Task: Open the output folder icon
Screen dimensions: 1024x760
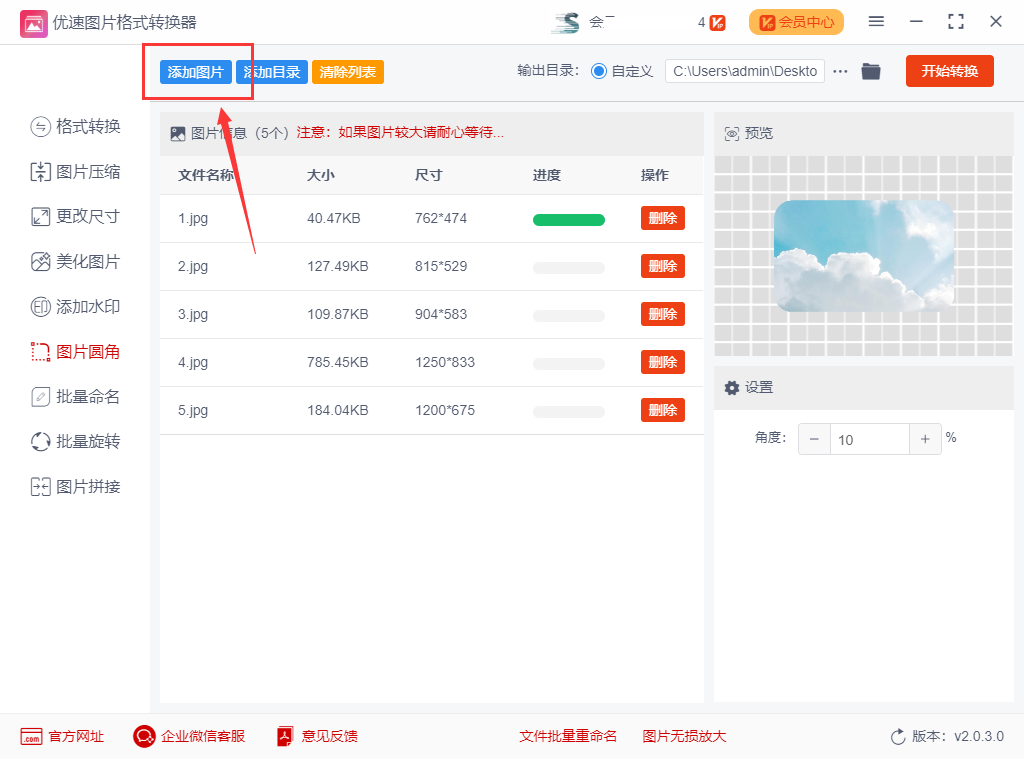Action: (x=871, y=71)
